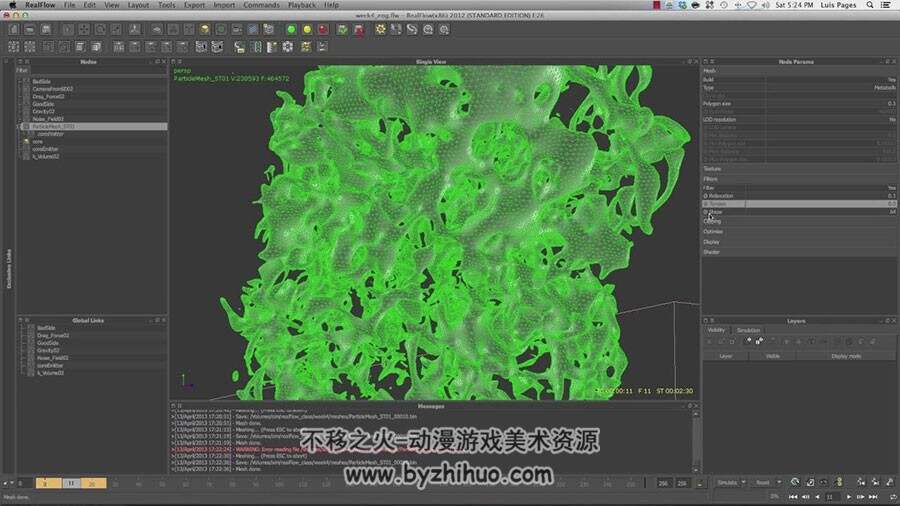Viewport: 900px width, 506px height.
Task: Click the axis tripod icon in toolbar
Action: (134, 29)
